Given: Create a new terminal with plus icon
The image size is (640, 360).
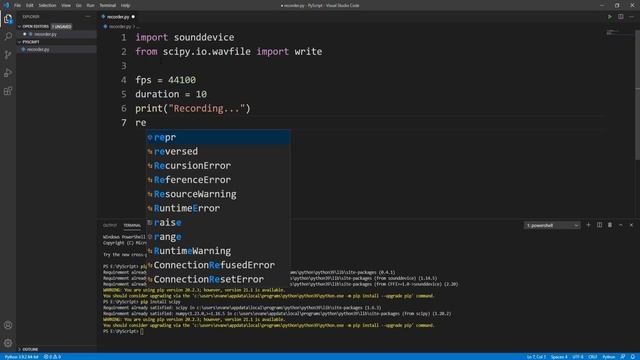Looking at the screenshot, I should tap(588, 225).
